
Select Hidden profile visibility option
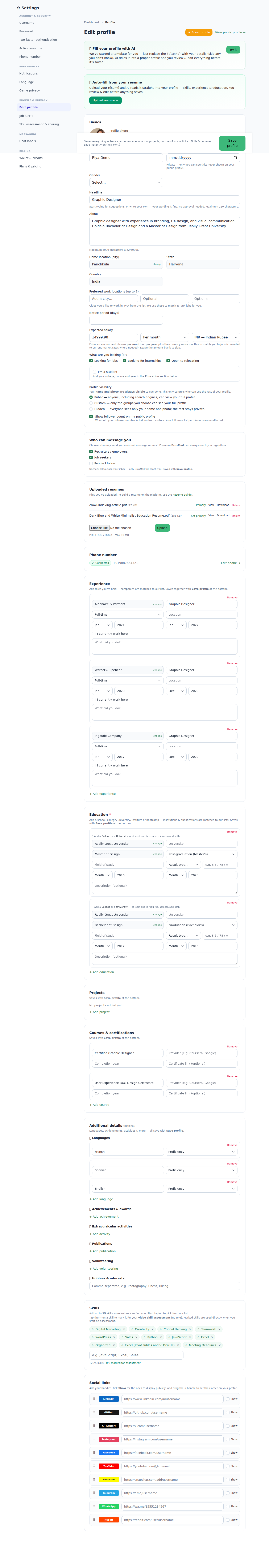[x=91, y=409]
